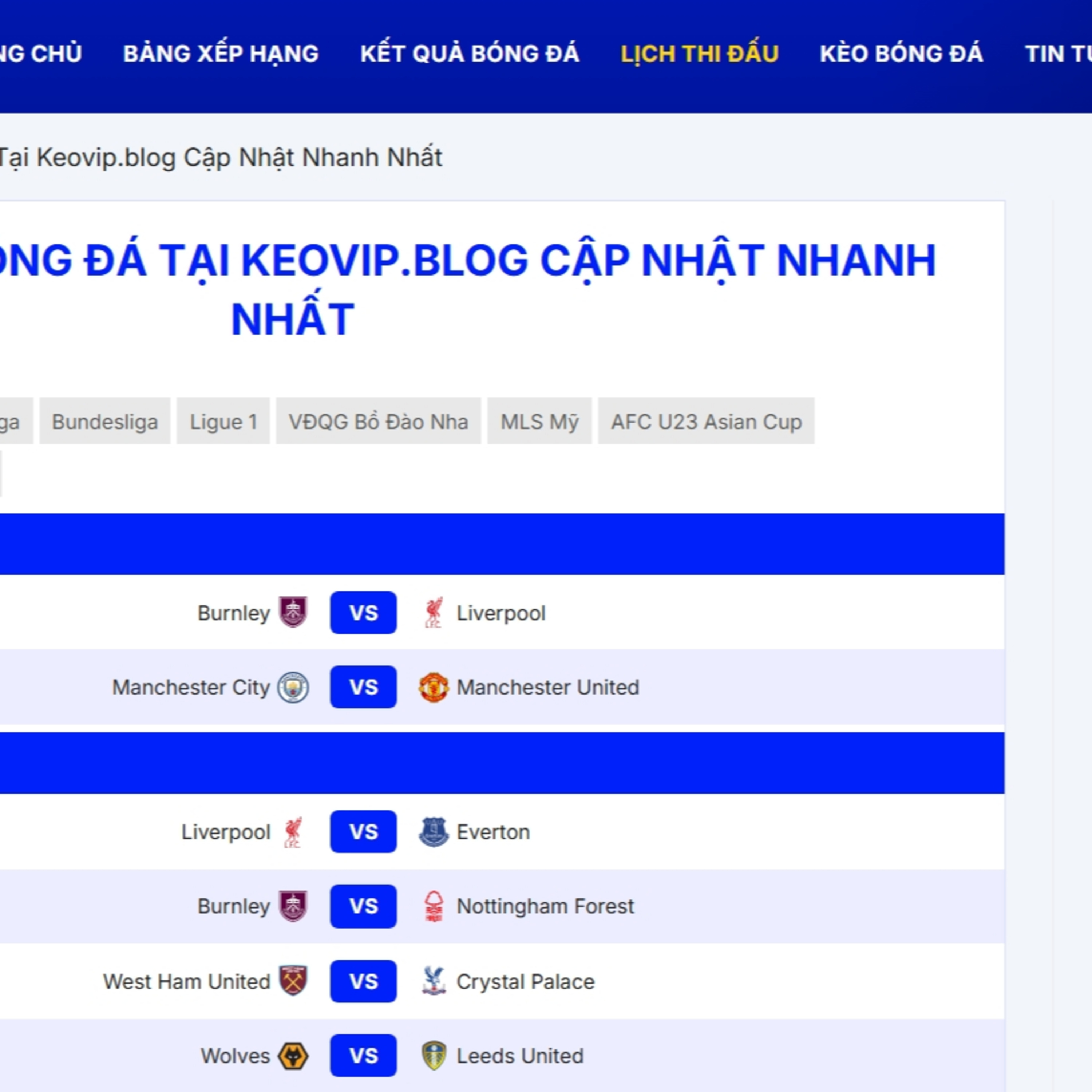Image resolution: width=1092 pixels, height=1092 pixels.
Task: Switch to the Bundesliga tab
Action: pos(104,421)
